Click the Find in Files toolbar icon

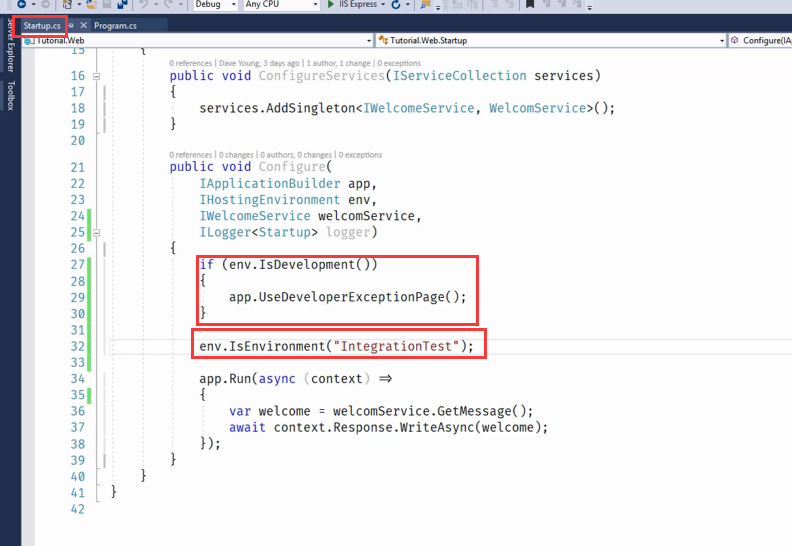point(426,5)
